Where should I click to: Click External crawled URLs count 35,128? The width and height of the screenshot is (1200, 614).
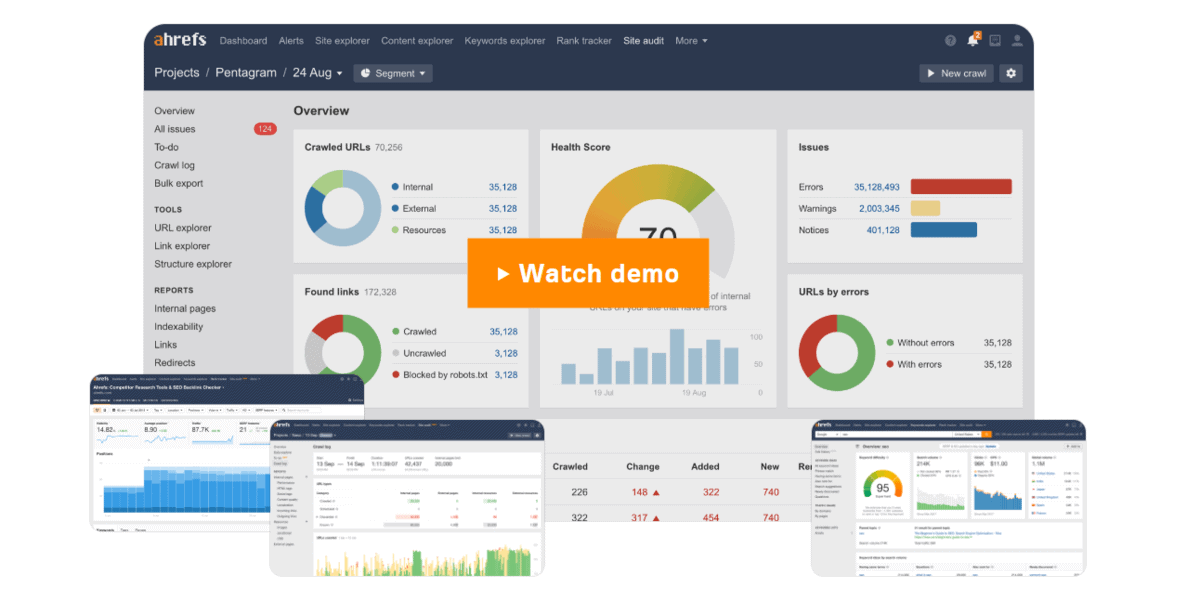tap(503, 209)
